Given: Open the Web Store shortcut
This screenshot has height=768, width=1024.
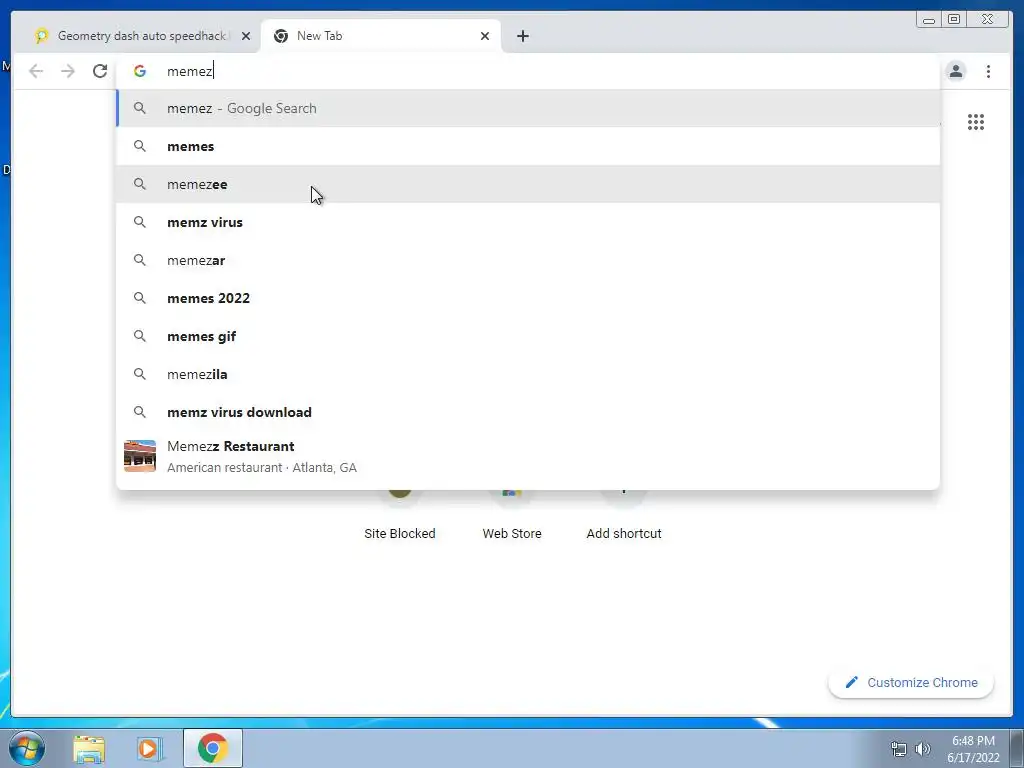Looking at the screenshot, I should click(x=512, y=516).
